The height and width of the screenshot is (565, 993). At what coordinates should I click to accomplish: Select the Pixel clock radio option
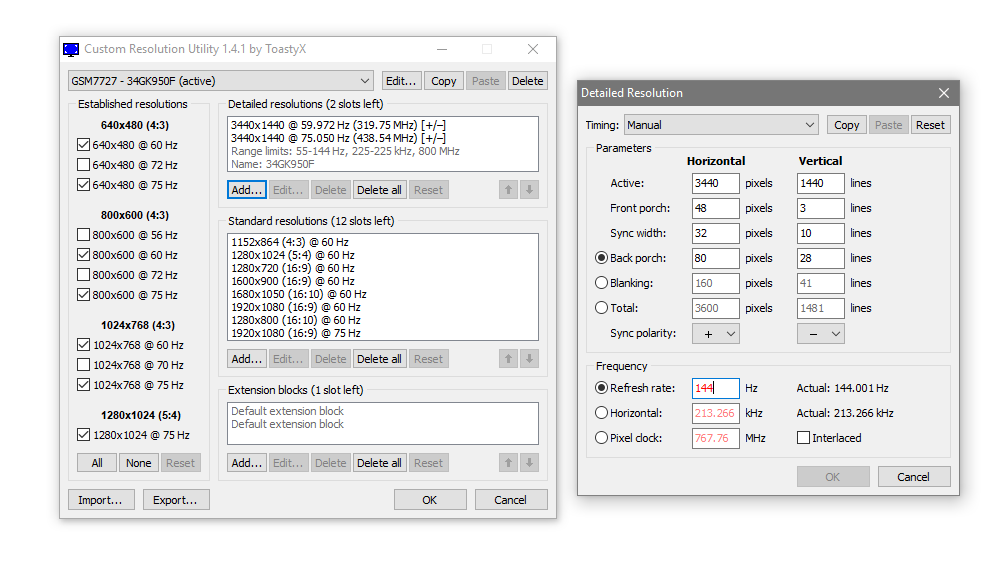coord(601,438)
